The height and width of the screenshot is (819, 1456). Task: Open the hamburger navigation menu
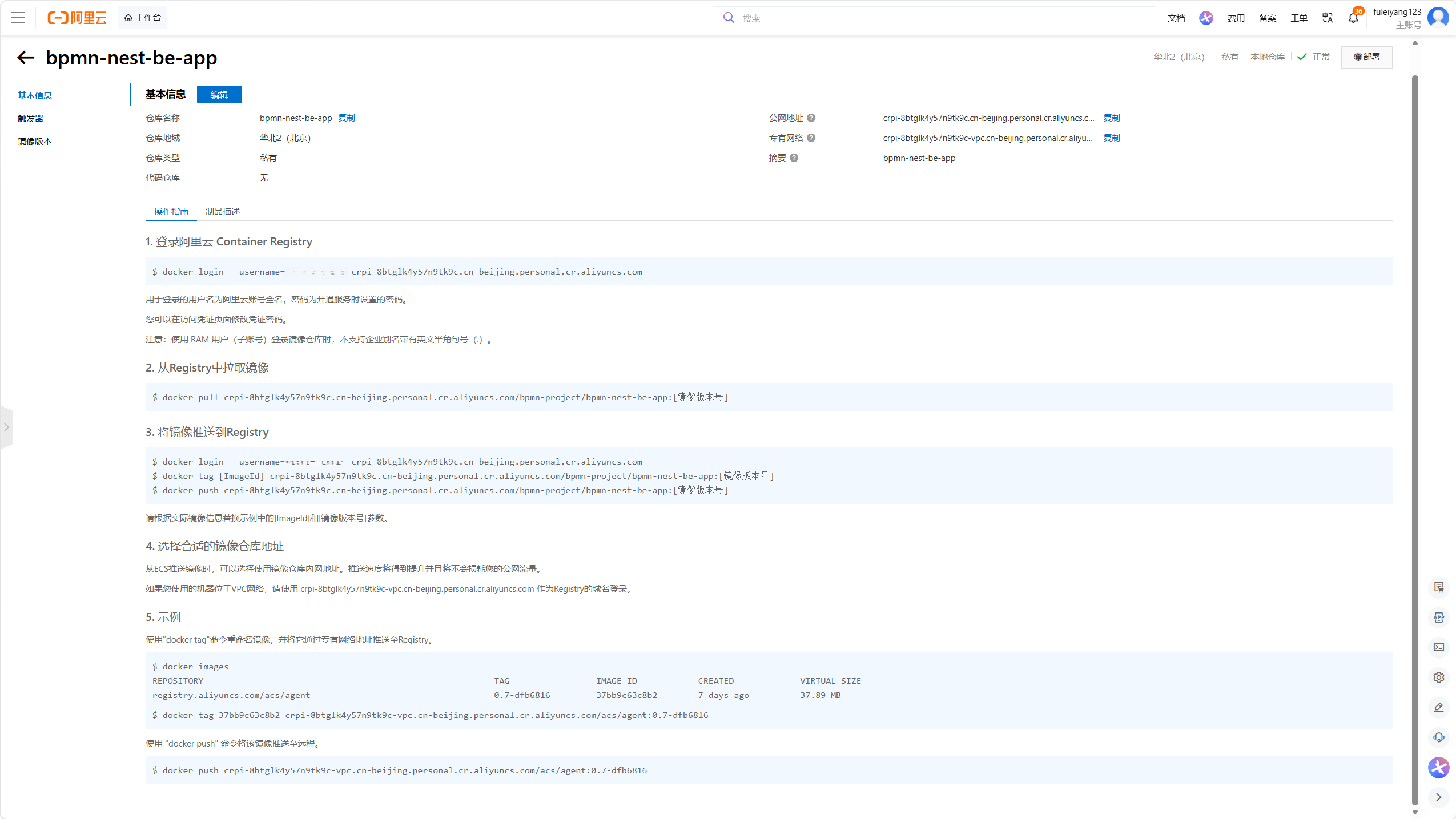(18, 18)
